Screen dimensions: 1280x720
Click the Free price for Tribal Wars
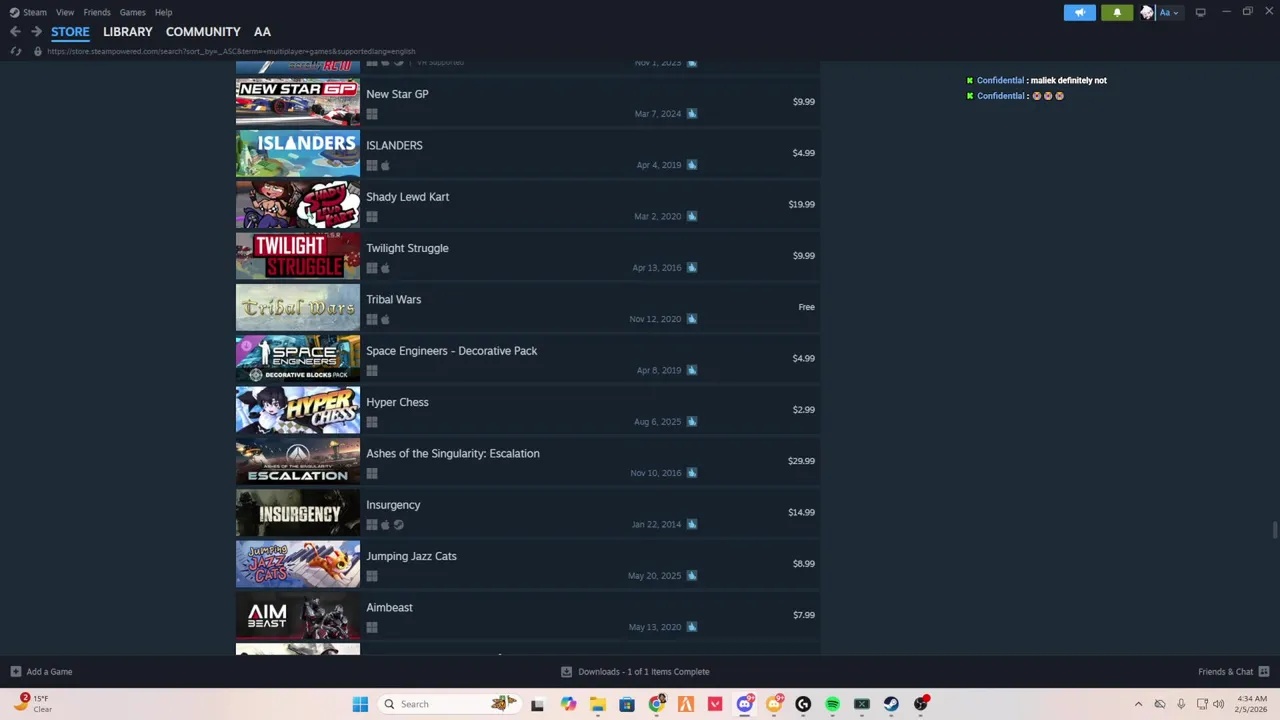(806, 307)
